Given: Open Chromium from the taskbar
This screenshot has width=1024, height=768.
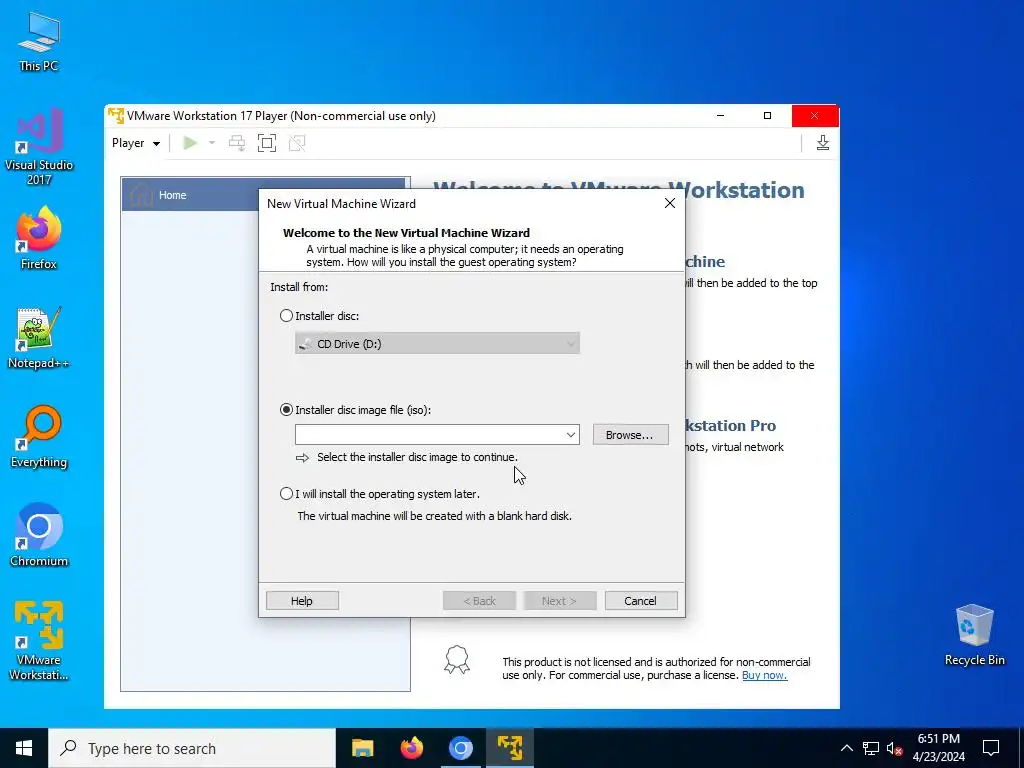Looking at the screenshot, I should pos(460,748).
